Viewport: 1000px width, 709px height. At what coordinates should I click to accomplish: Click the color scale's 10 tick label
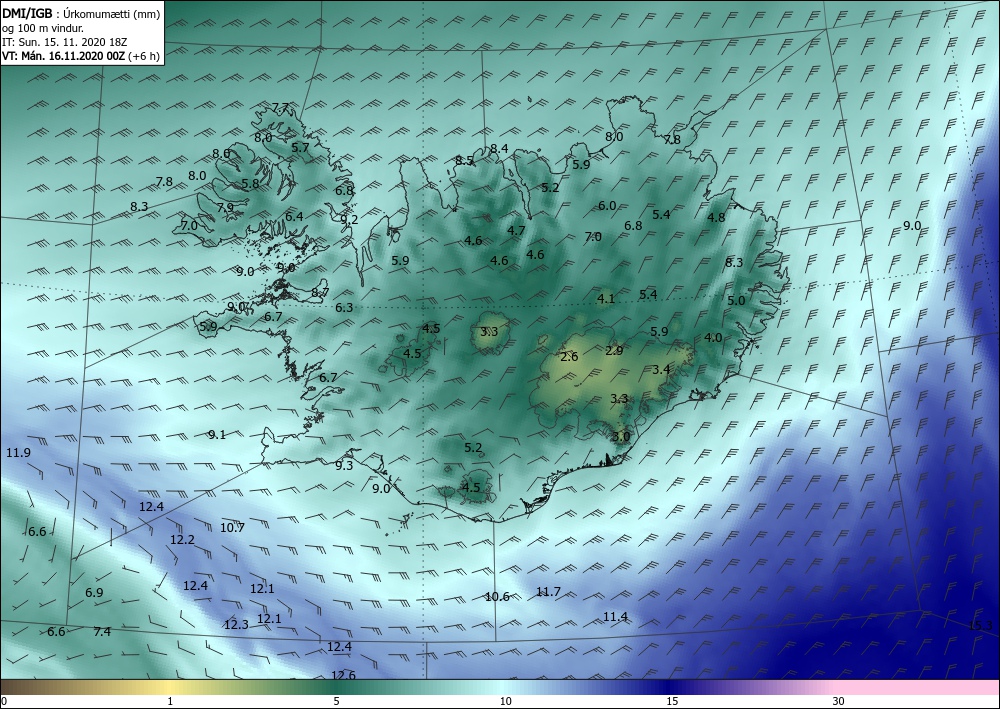click(x=505, y=702)
